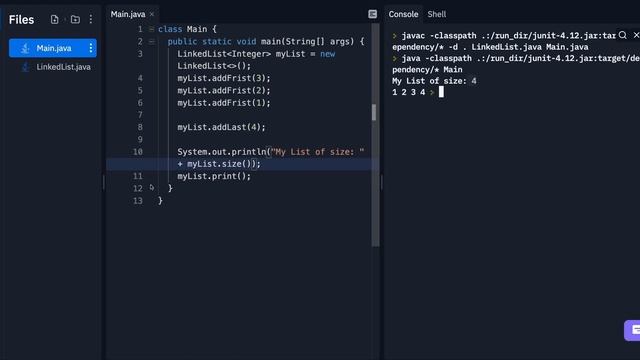640x360 pixels.
Task: Click the code line myList.addFrist(2);
Action: coord(224,90)
